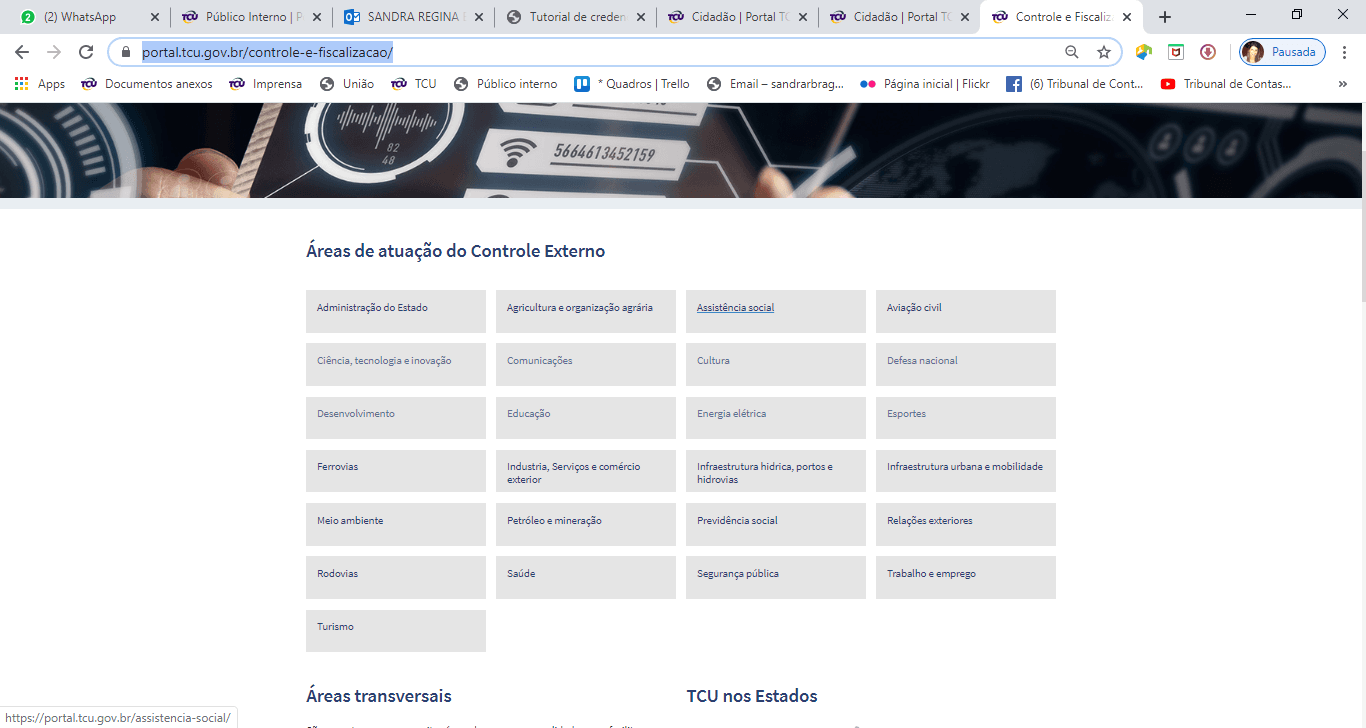Open Chrome three-dot menu
This screenshot has height=728, width=1366.
click(1345, 52)
